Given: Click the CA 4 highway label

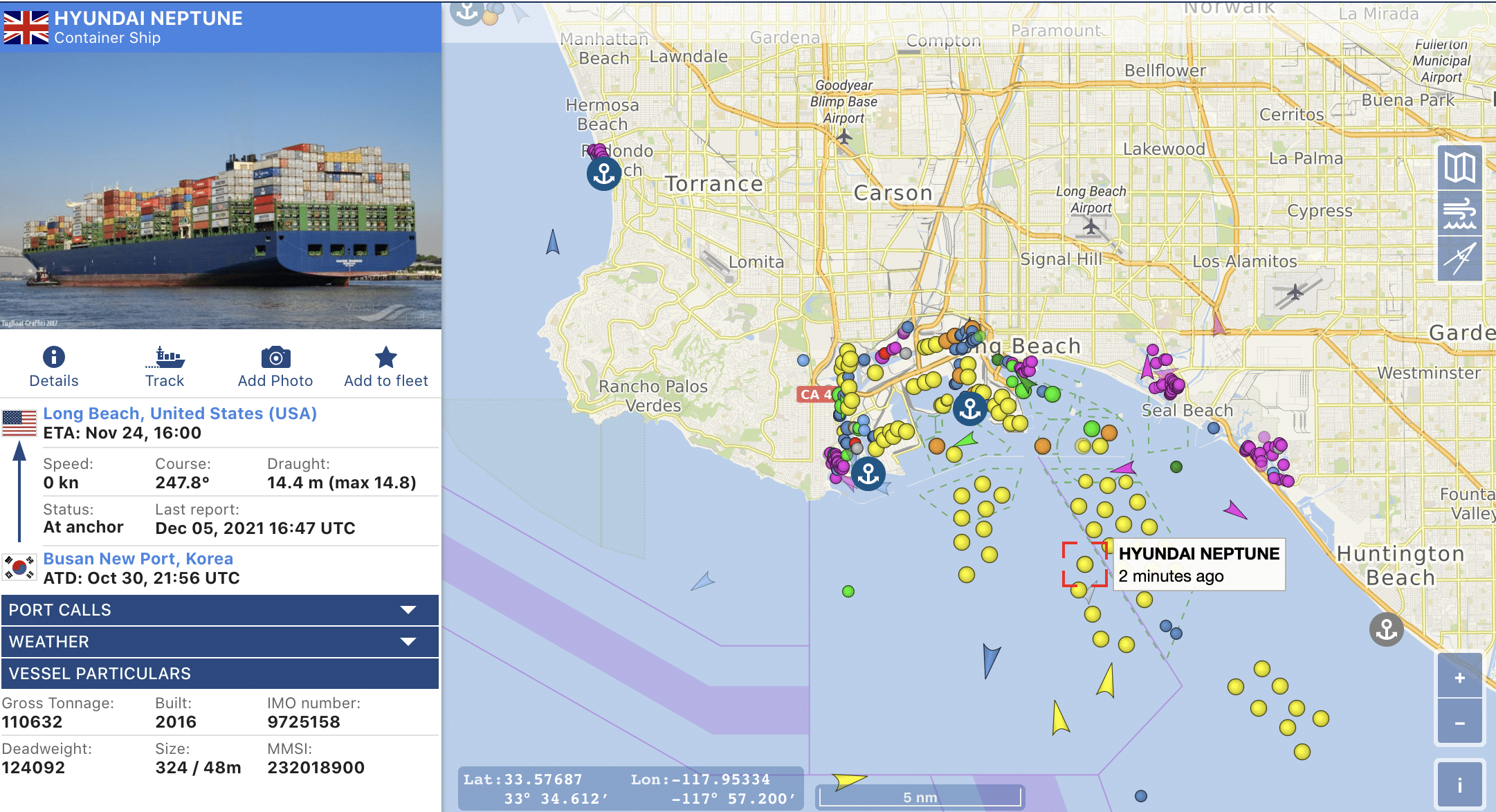Looking at the screenshot, I should coord(815,394).
